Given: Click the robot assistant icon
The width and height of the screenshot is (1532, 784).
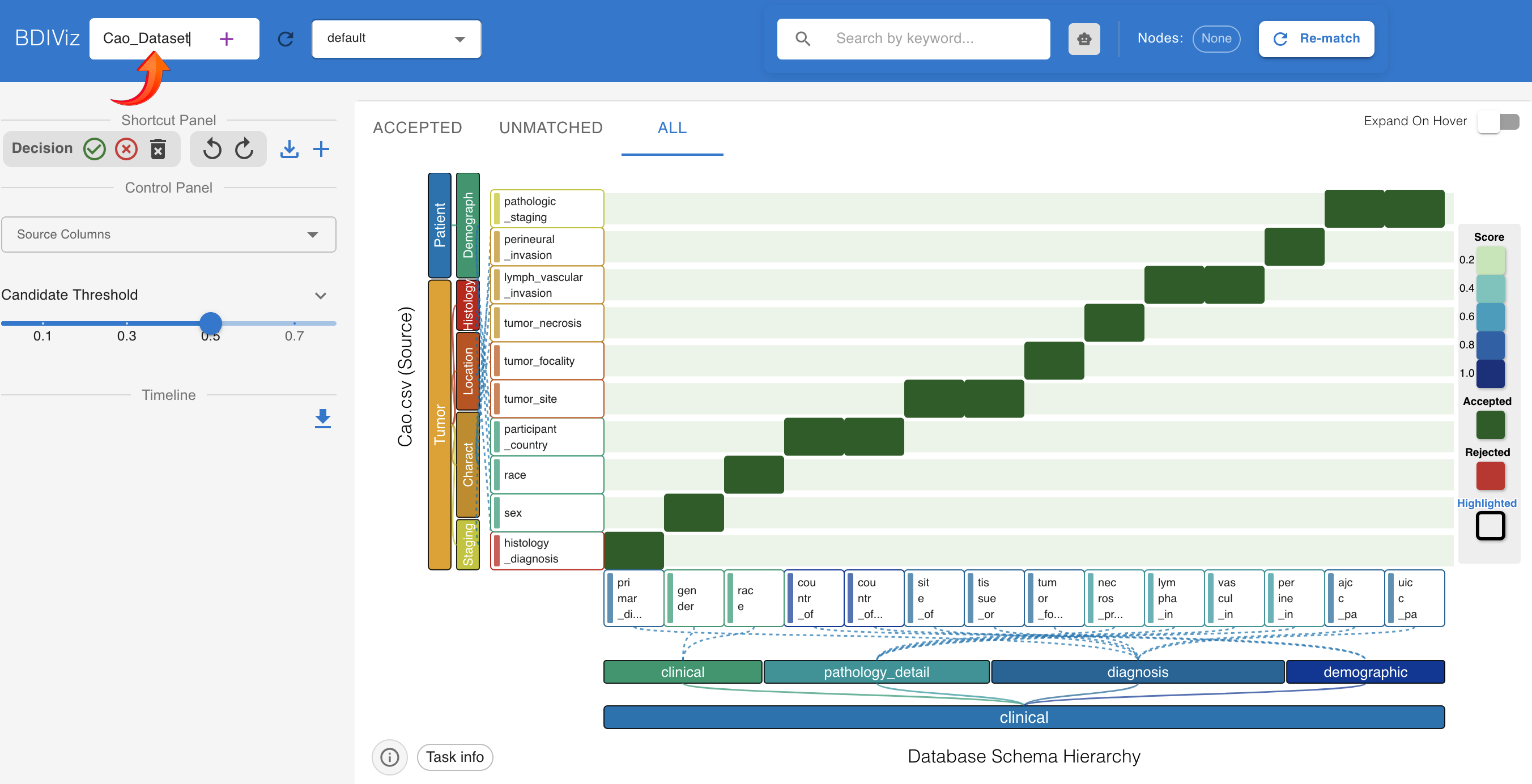Looking at the screenshot, I should pos(1084,39).
